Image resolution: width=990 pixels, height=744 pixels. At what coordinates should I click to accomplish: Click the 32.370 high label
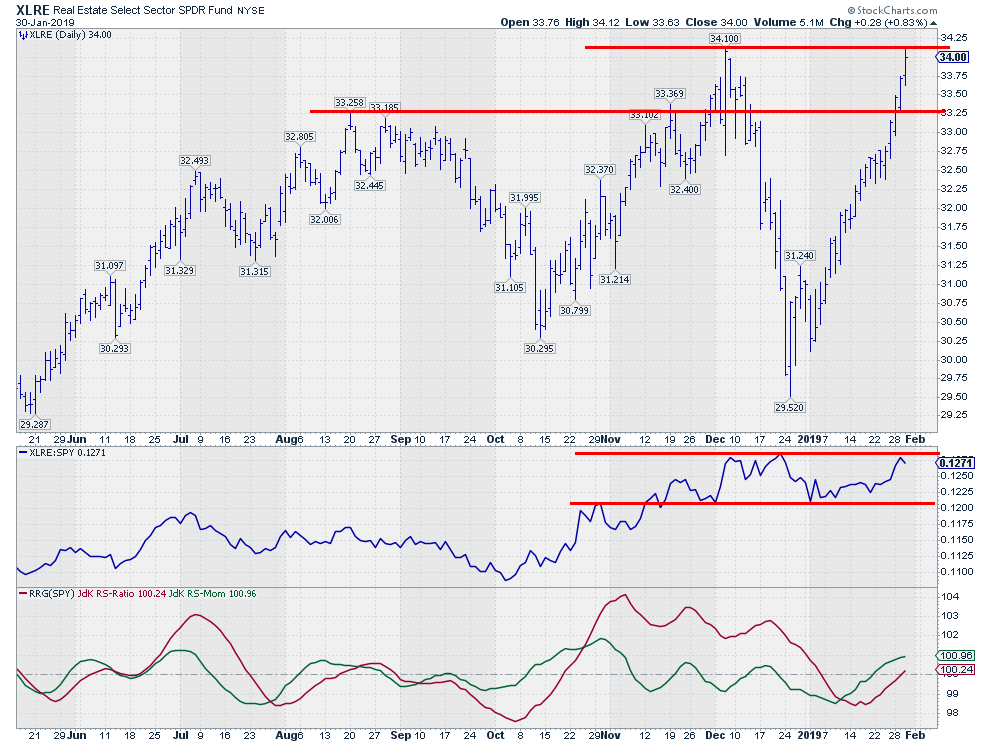[x=599, y=169]
